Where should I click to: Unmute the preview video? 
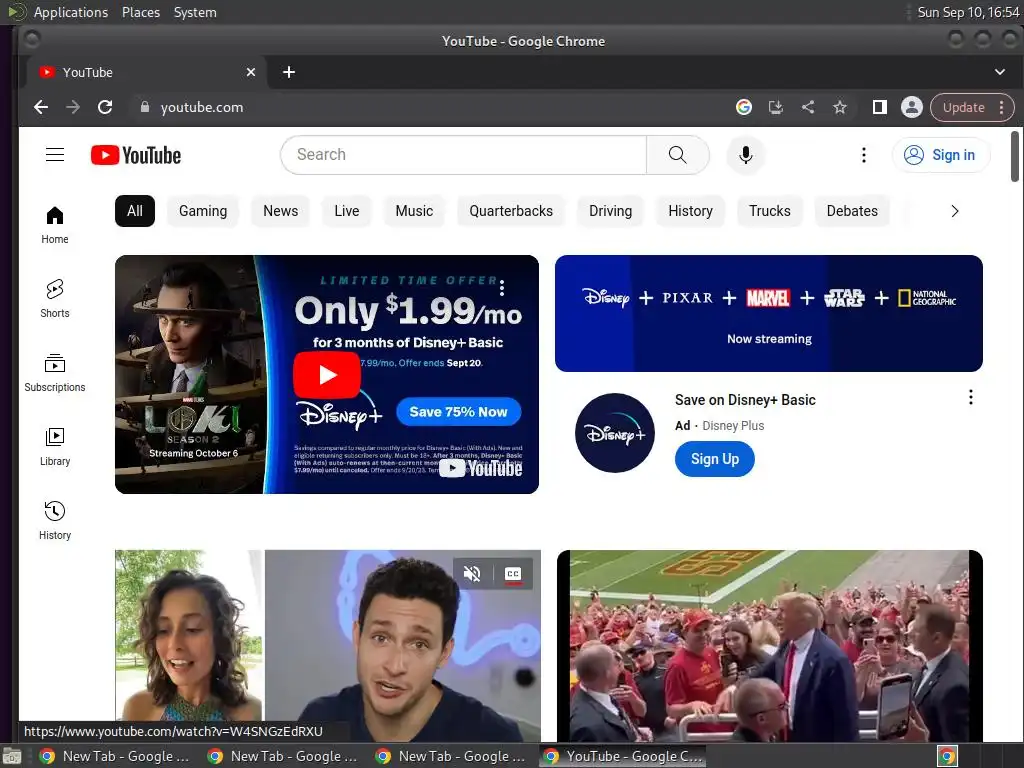pyautogui.click(x=472, y=574)
